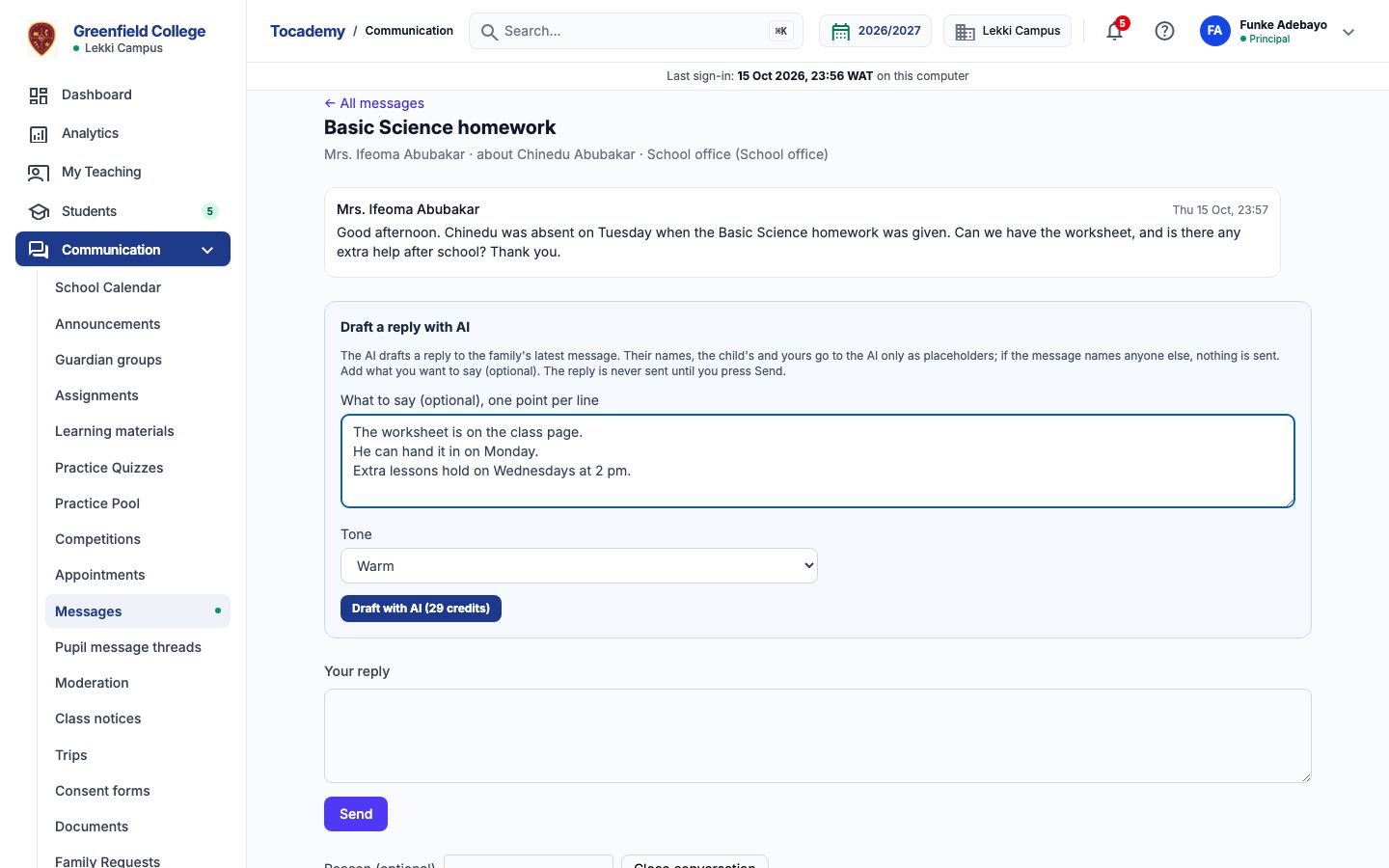Open the Tone dropdown set to Warm
This screenshot has width=1389, height=868.
[x=579, y=566]
